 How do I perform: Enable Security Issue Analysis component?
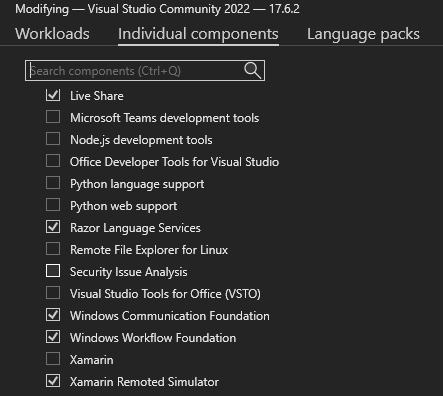pos(53,271)
